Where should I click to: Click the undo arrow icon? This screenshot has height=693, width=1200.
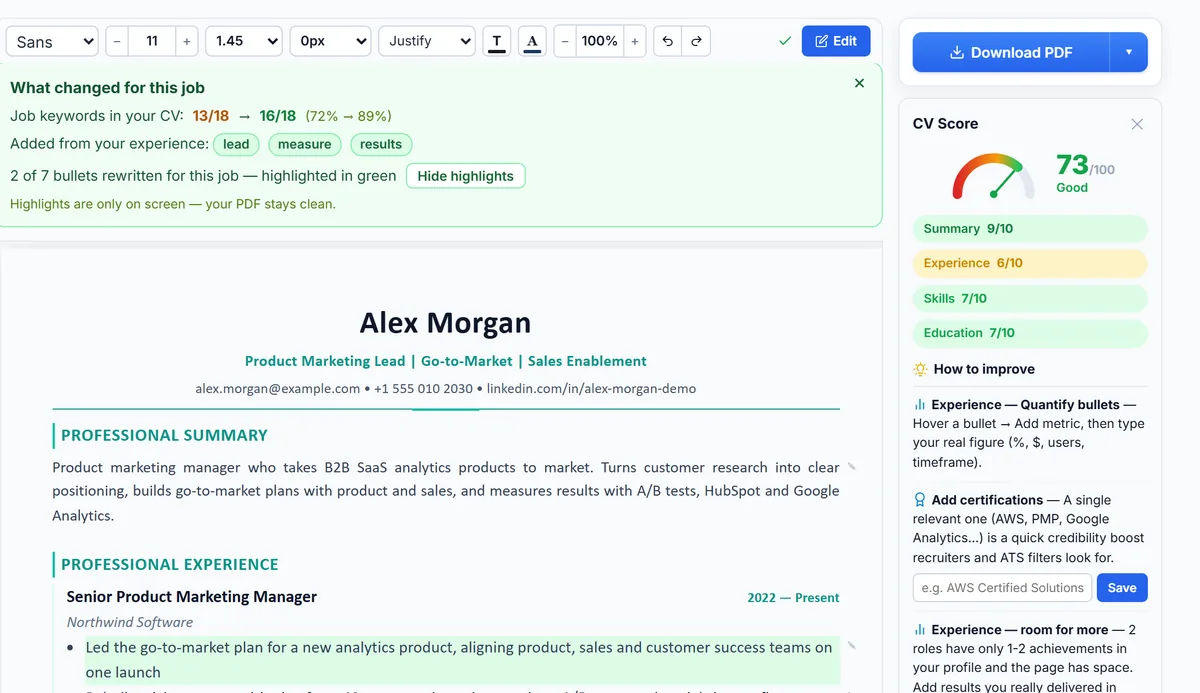tap(667, 41)
